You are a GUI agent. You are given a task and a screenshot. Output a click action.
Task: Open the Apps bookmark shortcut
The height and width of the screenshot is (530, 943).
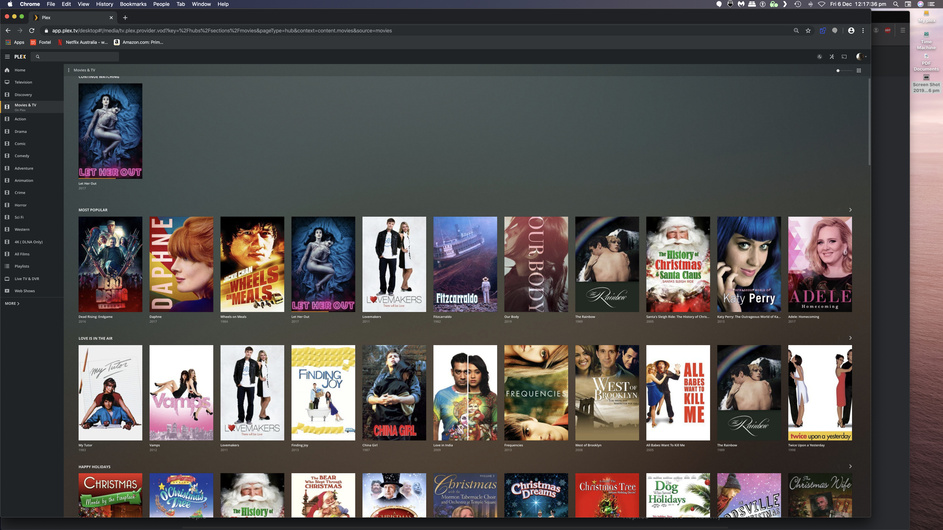(15, 42)
